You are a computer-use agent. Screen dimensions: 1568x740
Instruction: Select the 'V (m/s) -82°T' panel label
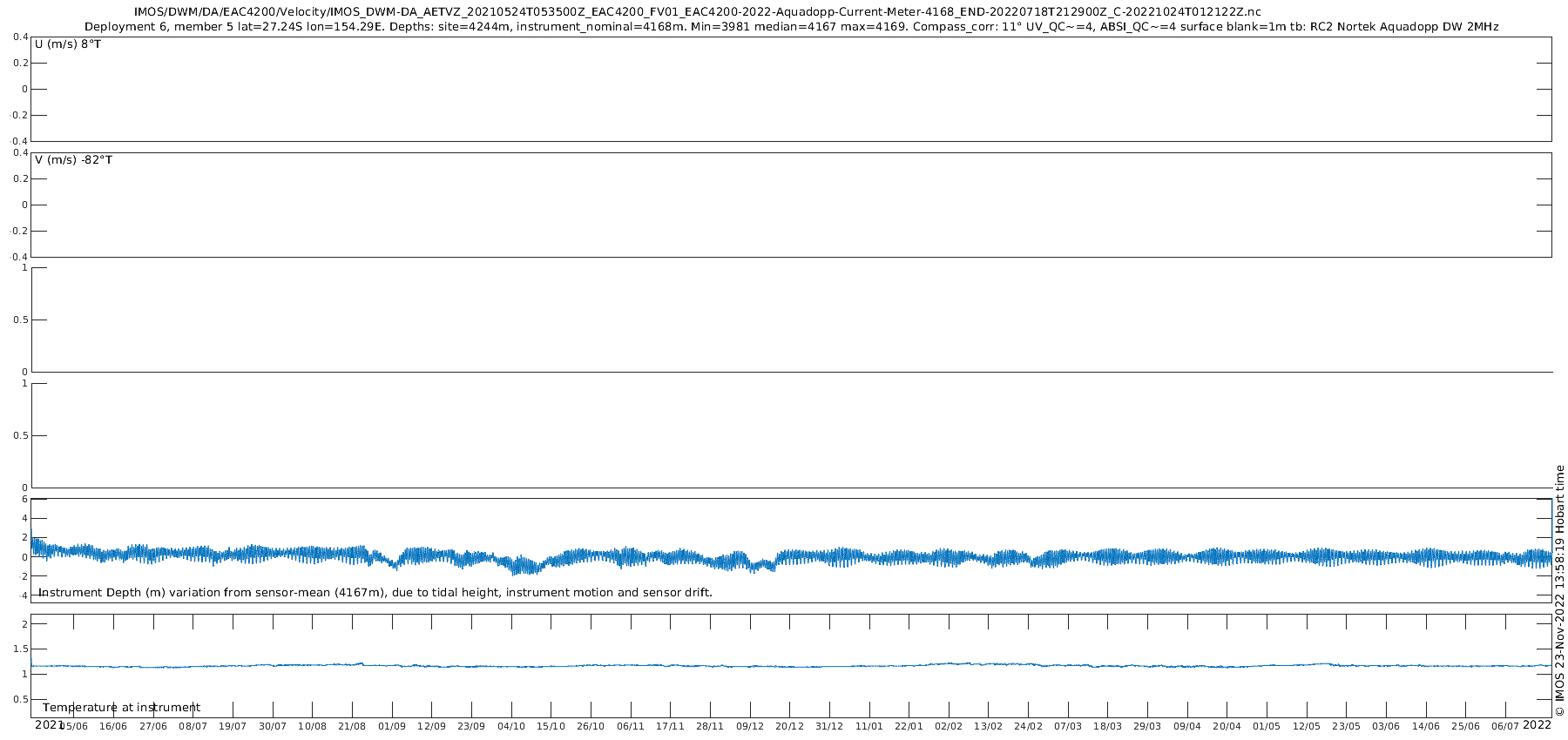tap(74, 160)
